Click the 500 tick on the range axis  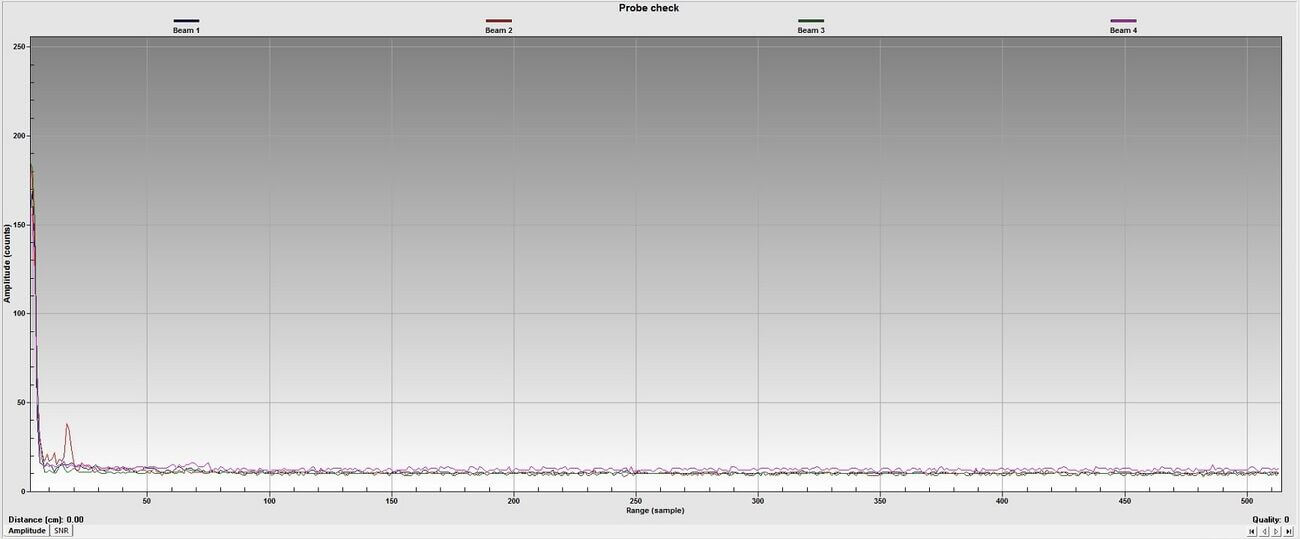[1246, 500]
